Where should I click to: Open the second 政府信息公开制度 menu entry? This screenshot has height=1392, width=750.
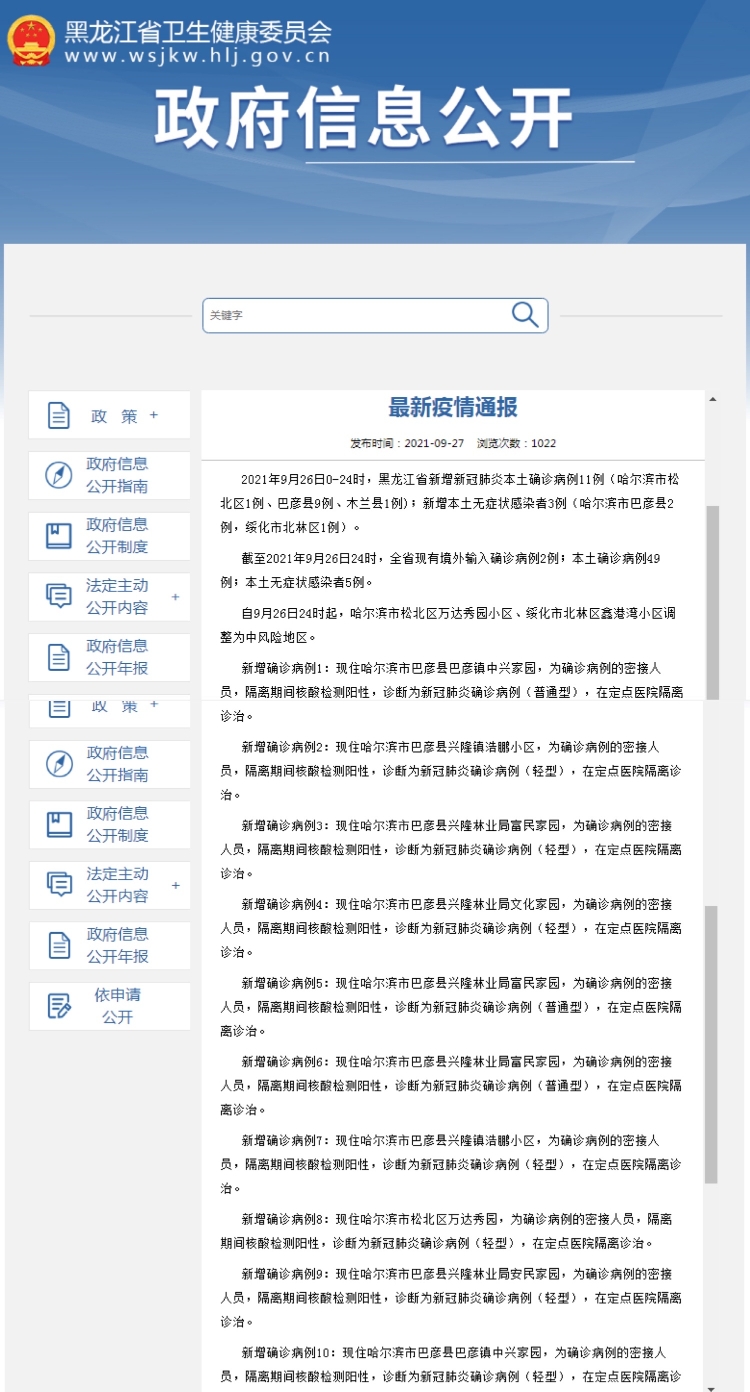point(117,824)
